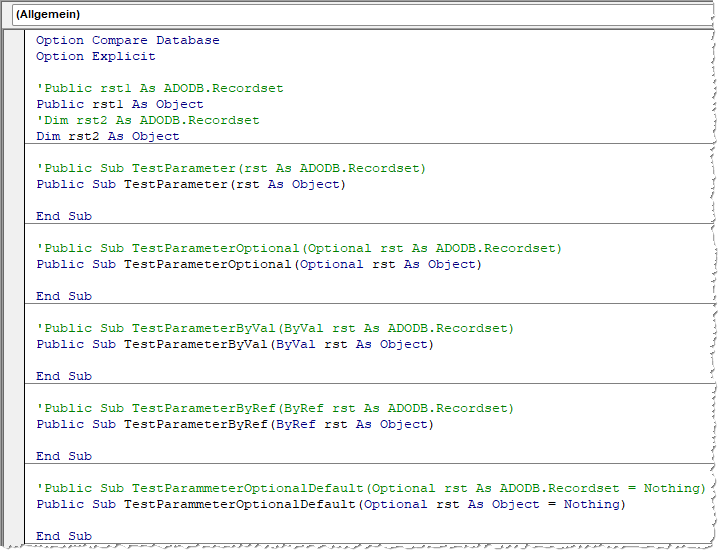The width and height of the screenshot is (721, 555).
Task: Place cursor on Option Explicit line
Action: point(95,56)
